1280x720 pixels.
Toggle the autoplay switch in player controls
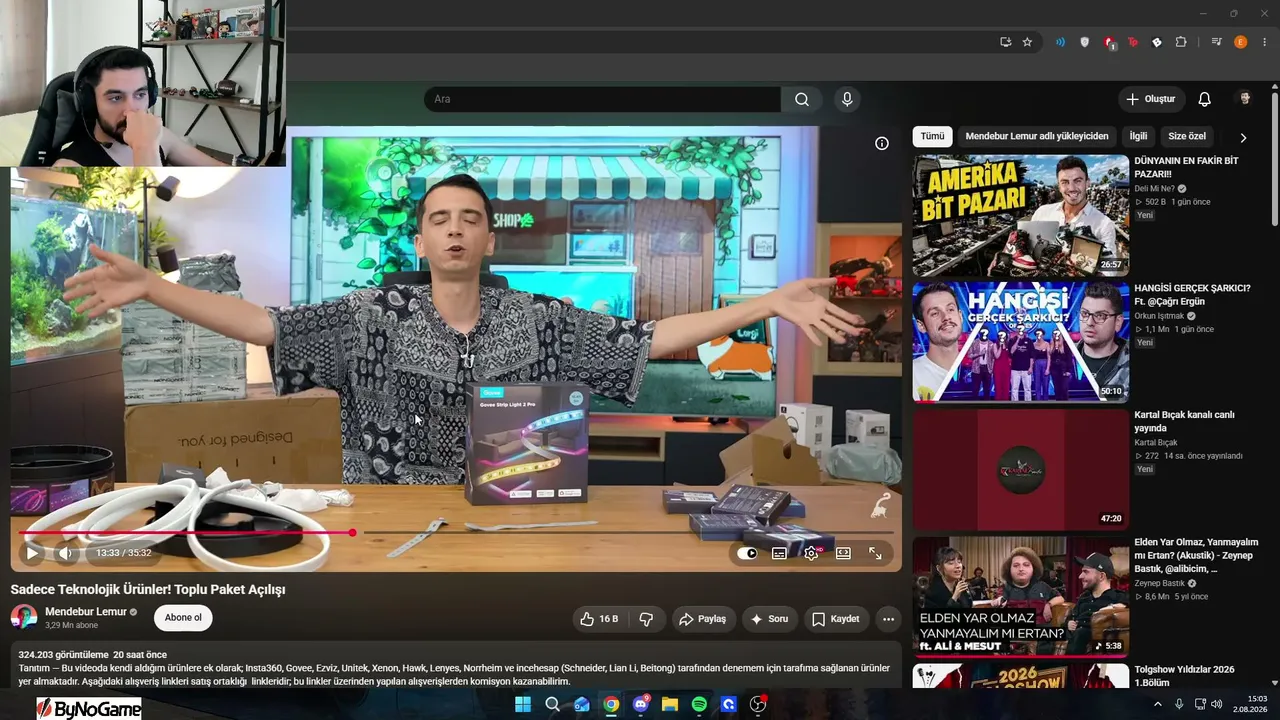point(747,553)
